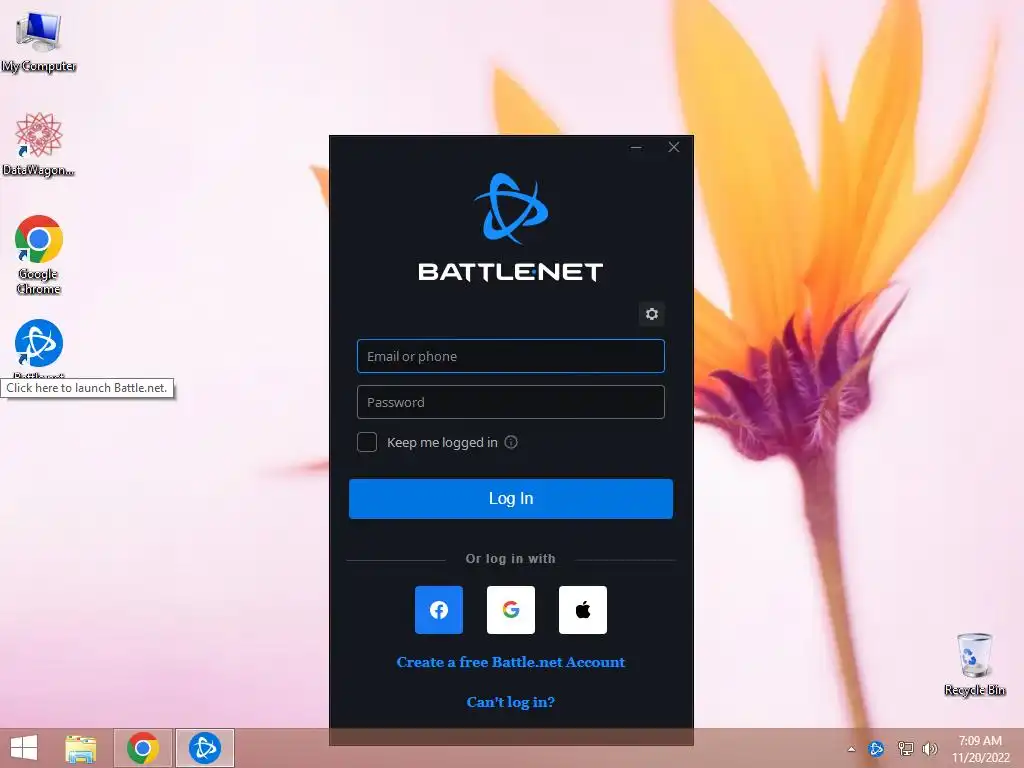Open File Explorer from taskbar
Viewport: 1024px width, 768px height.
click(x=81, y=748)
